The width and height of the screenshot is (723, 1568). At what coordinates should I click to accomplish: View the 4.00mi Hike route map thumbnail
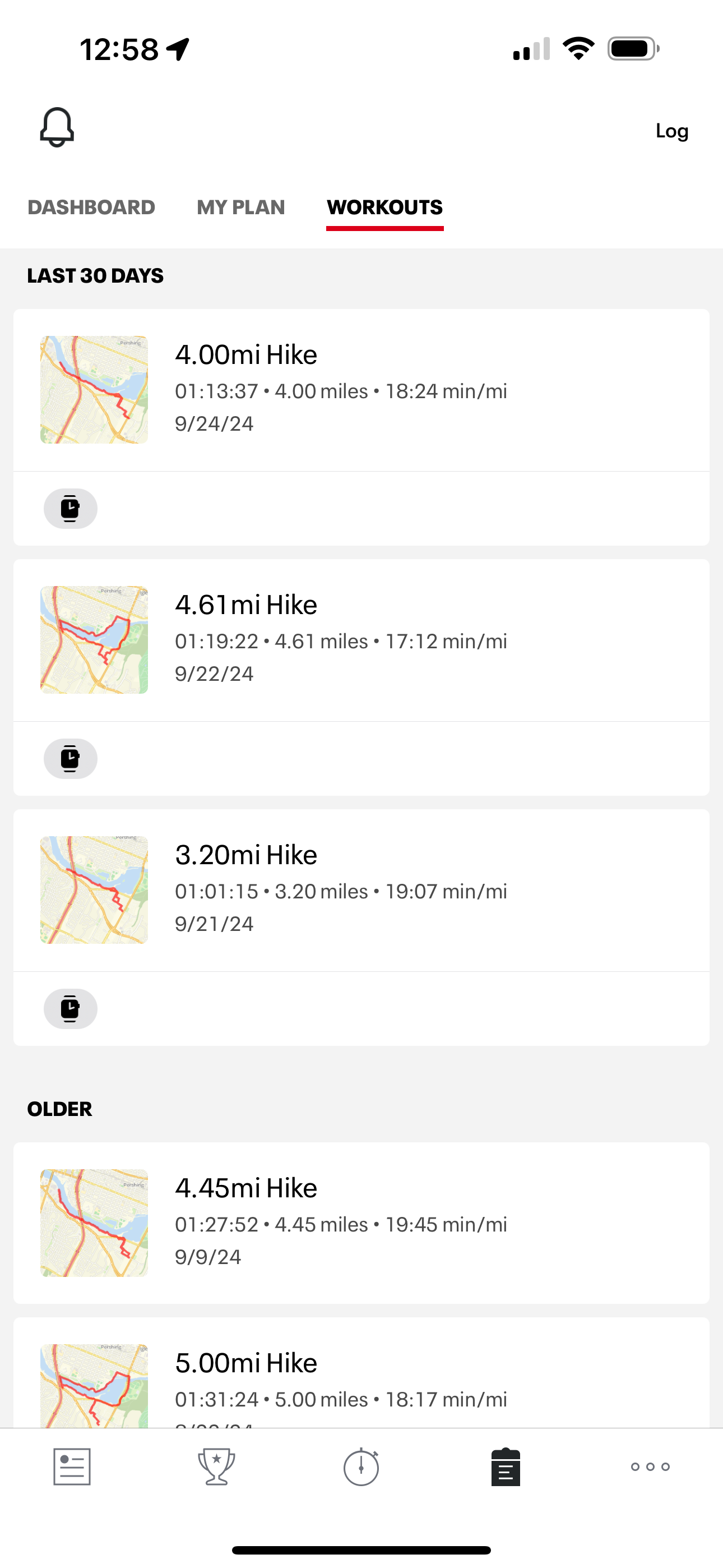[94, 390]
